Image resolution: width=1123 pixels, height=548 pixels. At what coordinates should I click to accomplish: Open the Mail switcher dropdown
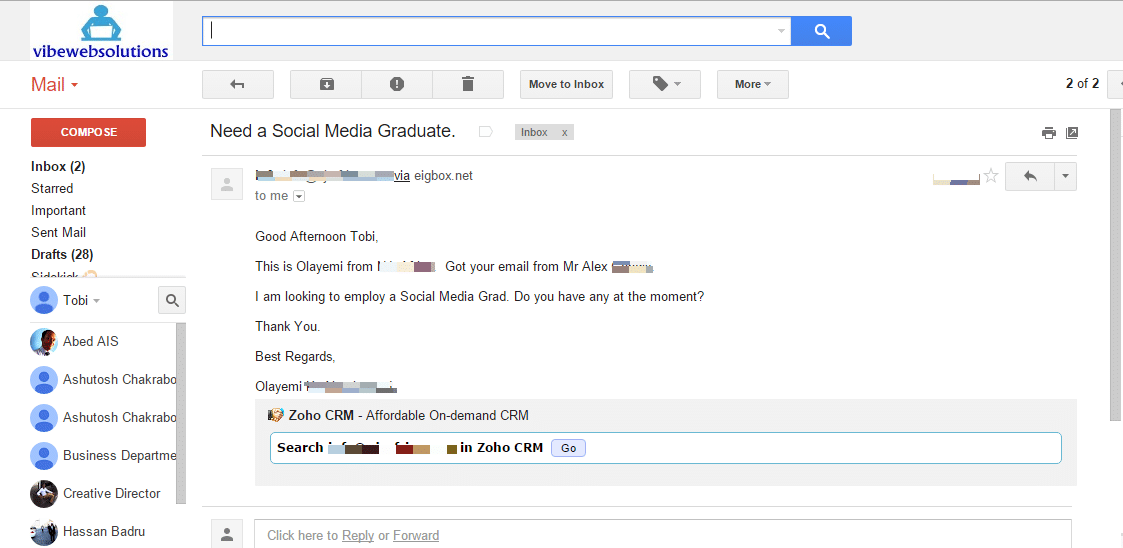(54, 85)
